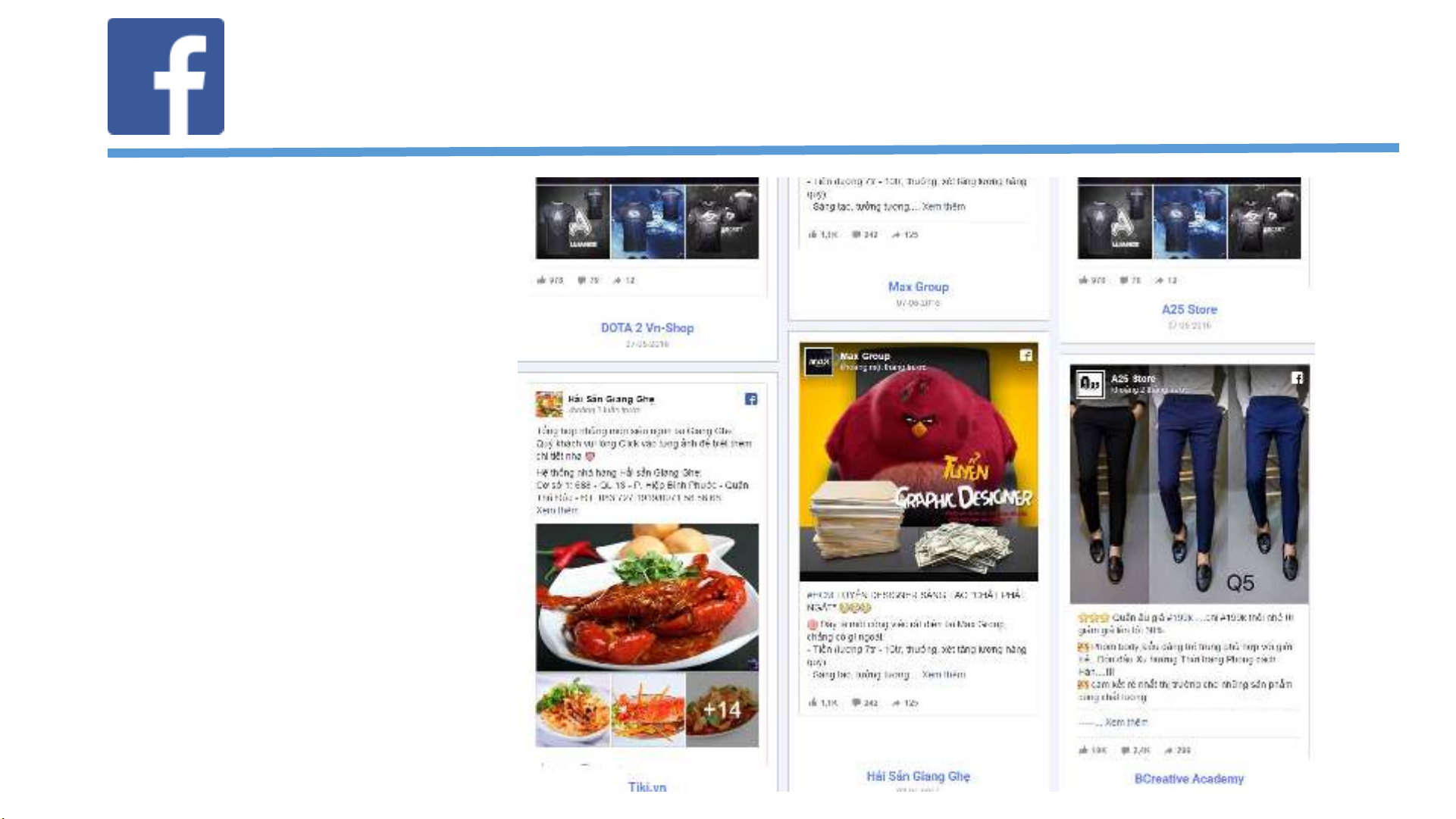This screenshot has height=819, width=1456.
Task: Open the +14 more photos thumbnail
Action: pyautogui.click(x=722, y=710)
